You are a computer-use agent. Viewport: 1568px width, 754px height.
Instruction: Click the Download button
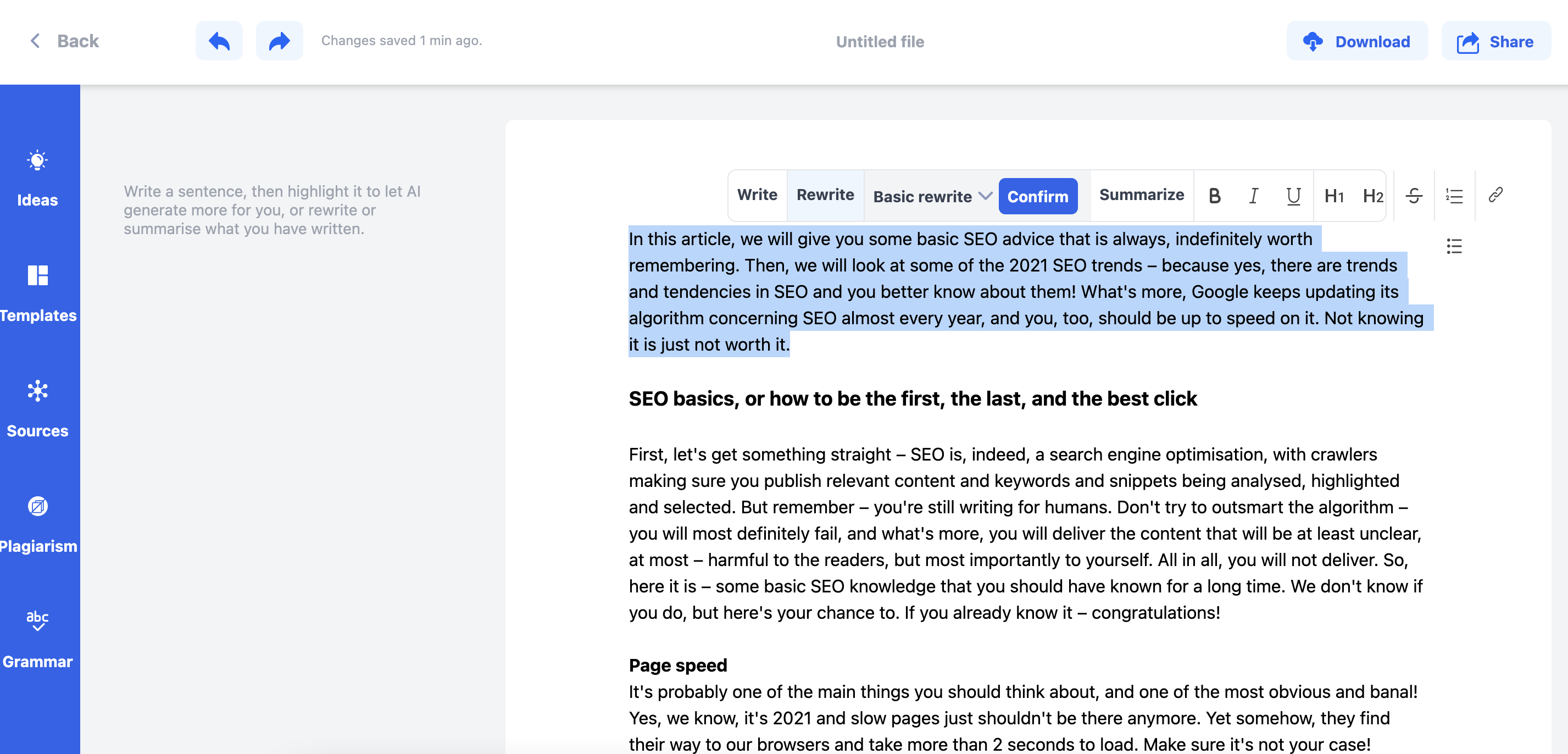[1355, 40]
